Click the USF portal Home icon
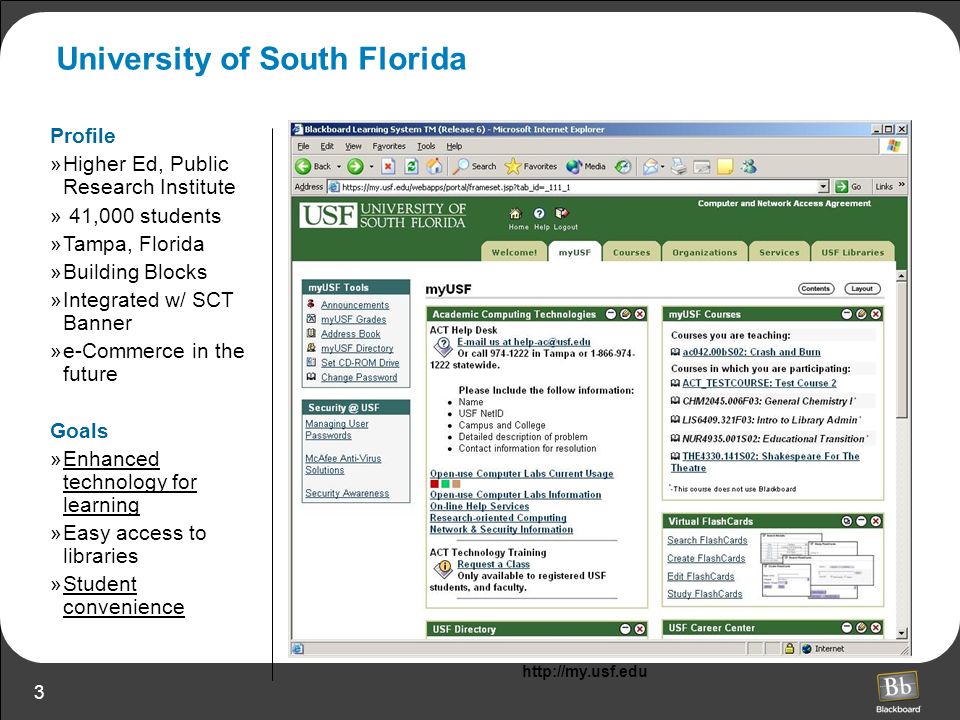The image size is (960, 720). (x=516, y=214)
